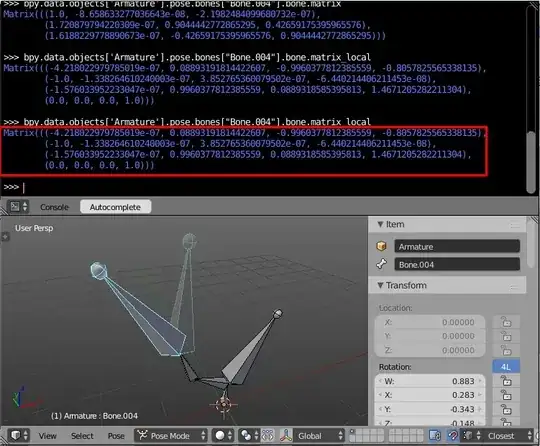The height and width of the screenshot is (446, 540).
Task: Click the properties panel vertical scrollbar
Action: pos(531,243)
